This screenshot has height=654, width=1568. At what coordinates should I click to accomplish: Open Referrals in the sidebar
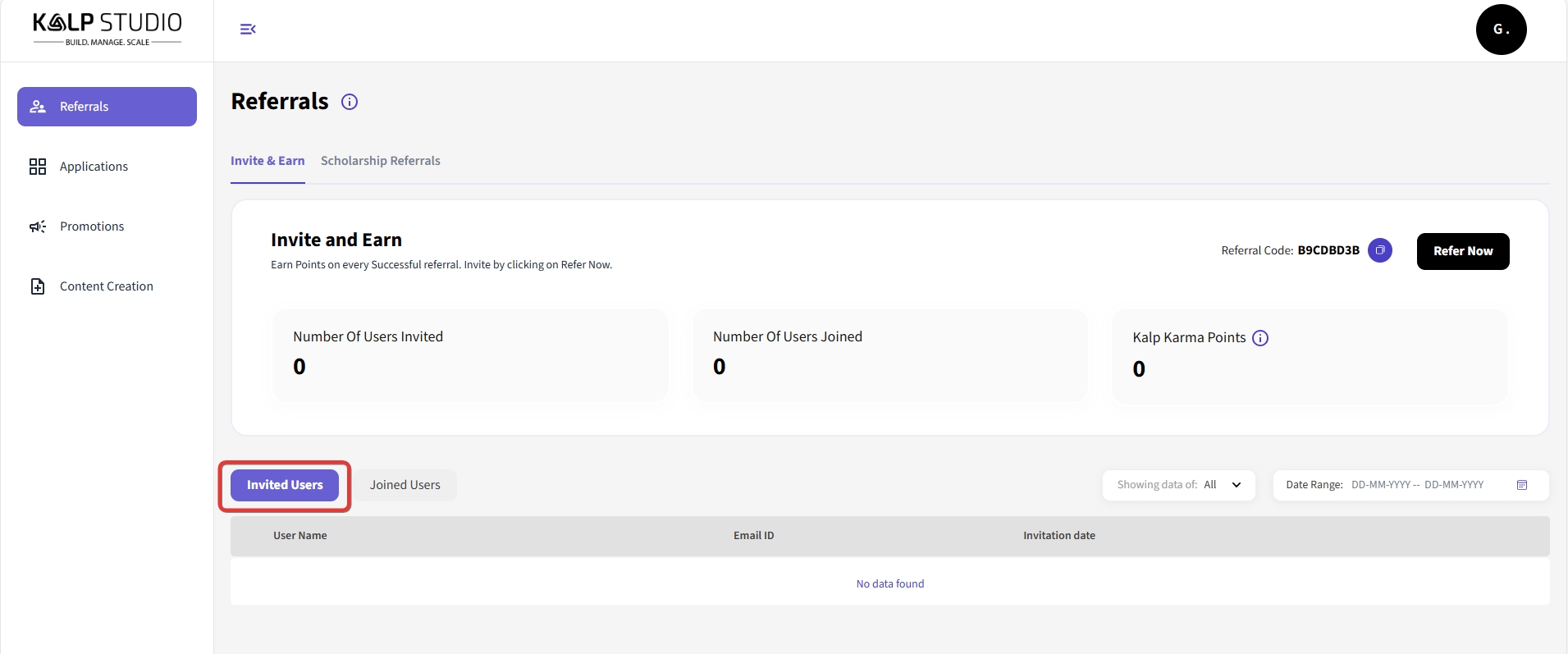(107, 107)
